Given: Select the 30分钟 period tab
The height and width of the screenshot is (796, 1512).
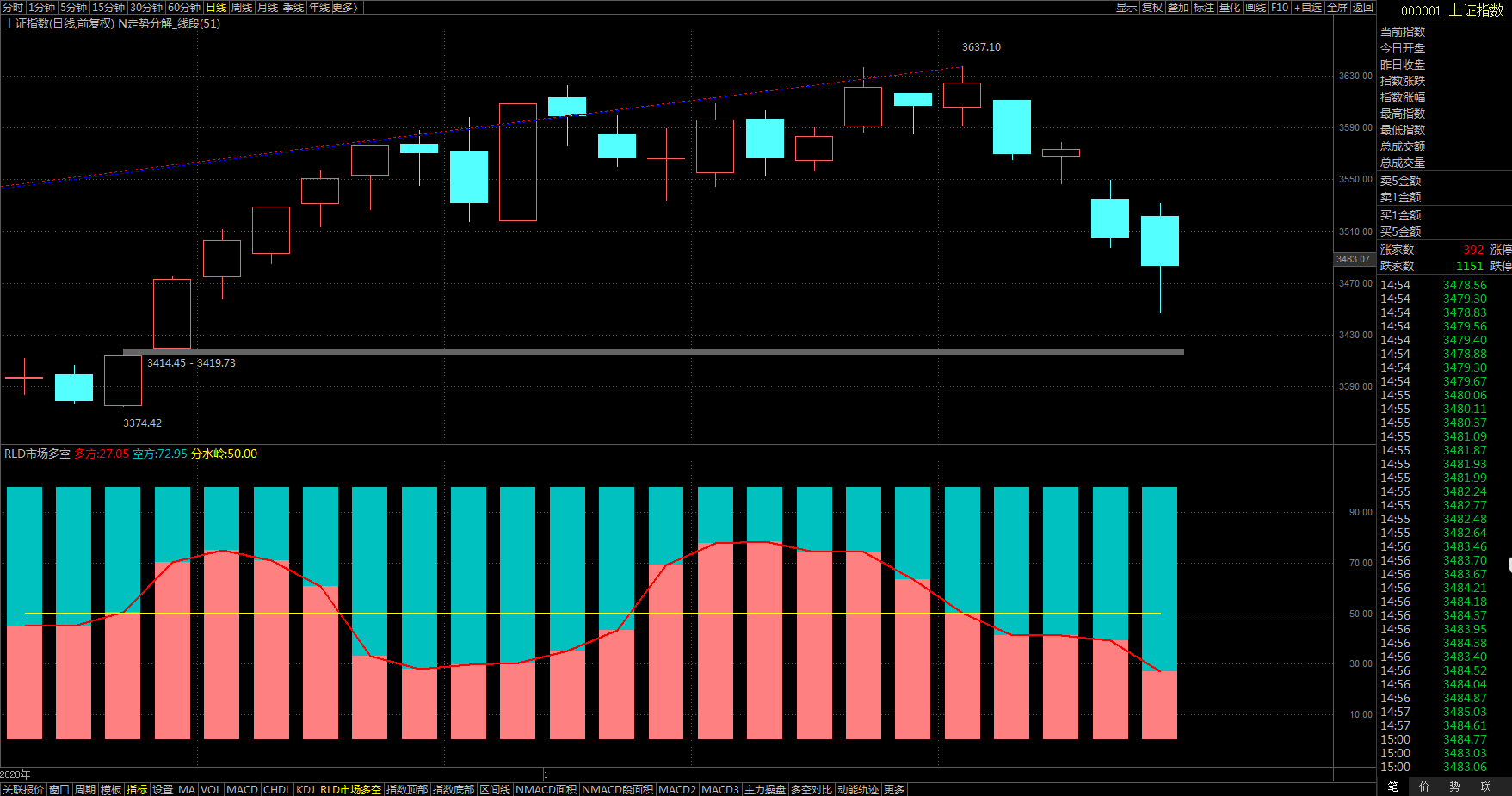Looking at the screenshot, I should (x=146, y=7).
